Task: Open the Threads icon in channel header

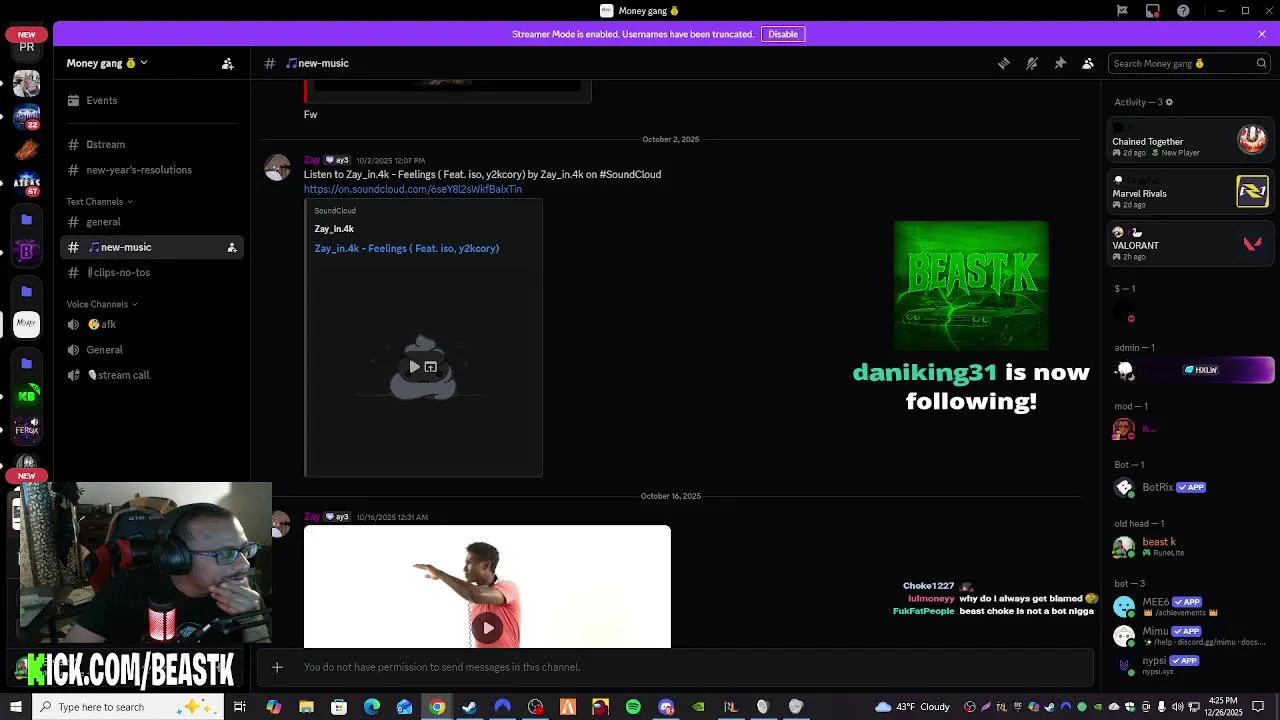Action: [x=1004, y=63]
